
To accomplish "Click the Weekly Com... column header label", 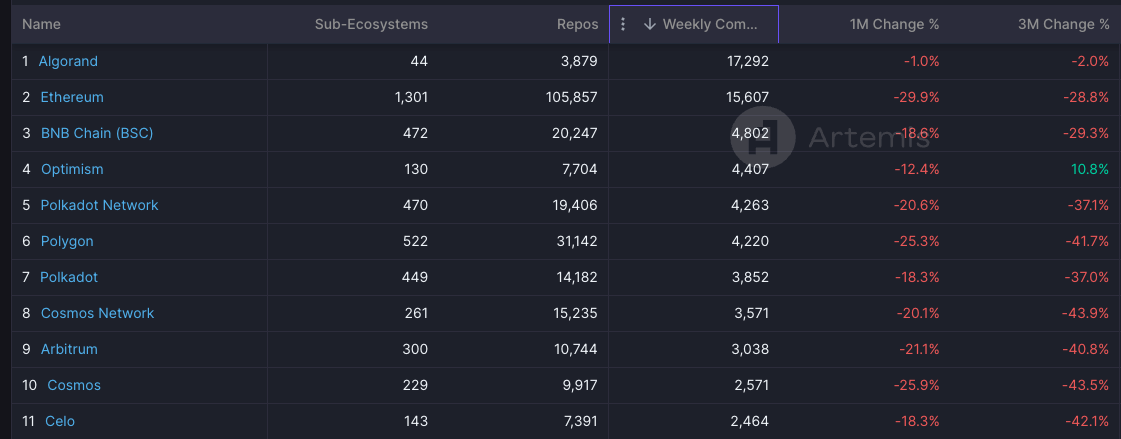I will 709,24.
